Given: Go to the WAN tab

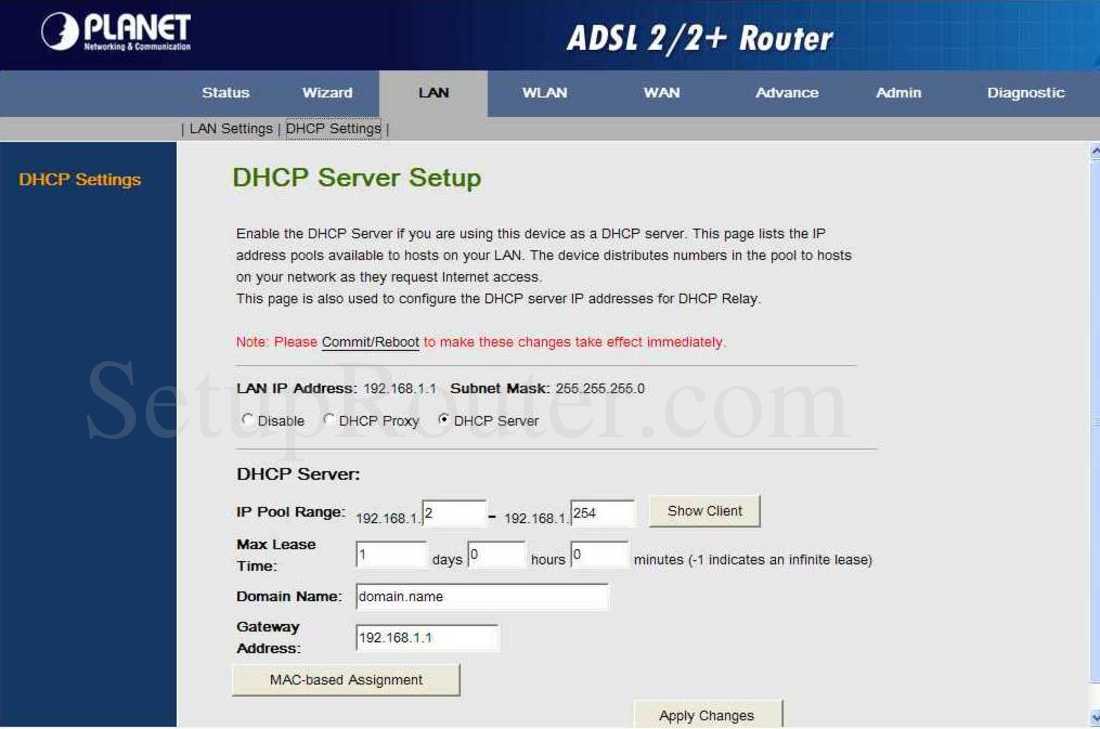Looking at the screenshot, I should [x=662, y=93].
